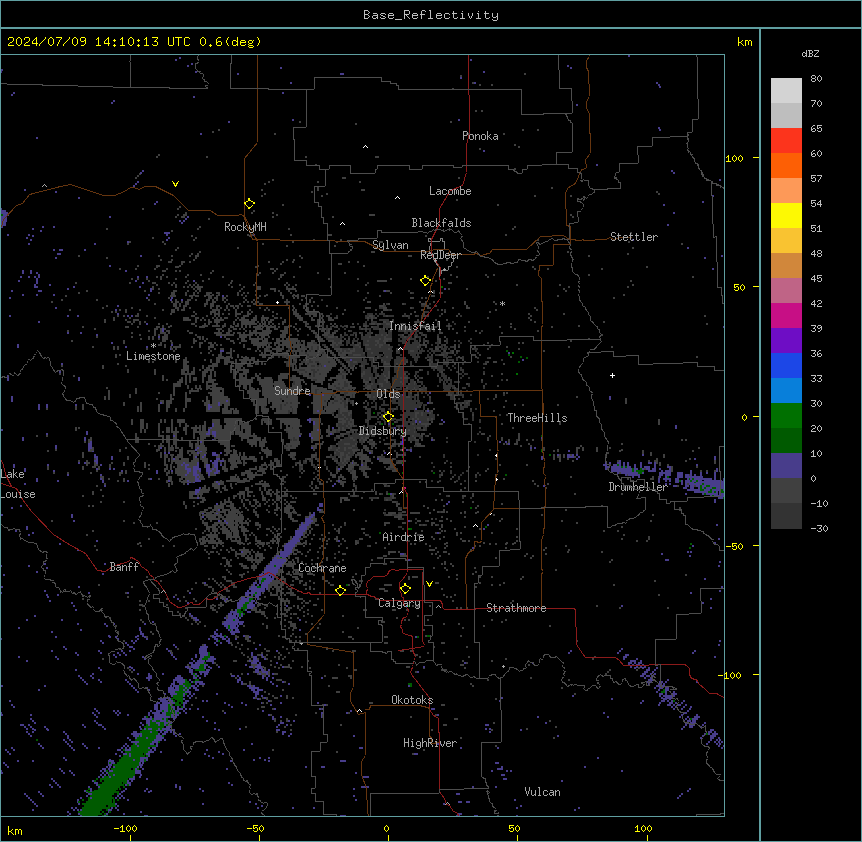Viewport: 862px width, 842px height.
Task: Click the yellow V marker northeast of Calgary
Action: [x=429, y=584]
